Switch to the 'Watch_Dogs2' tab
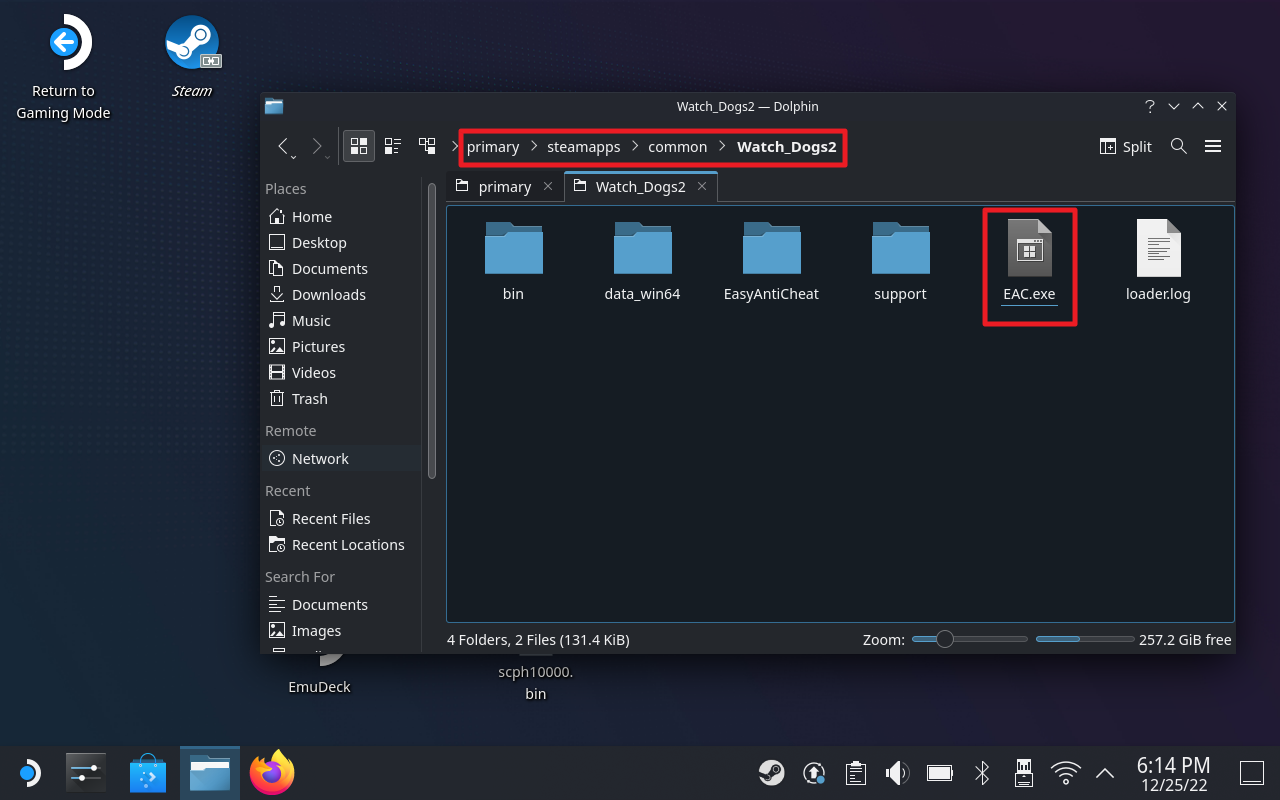 [641, 187]
